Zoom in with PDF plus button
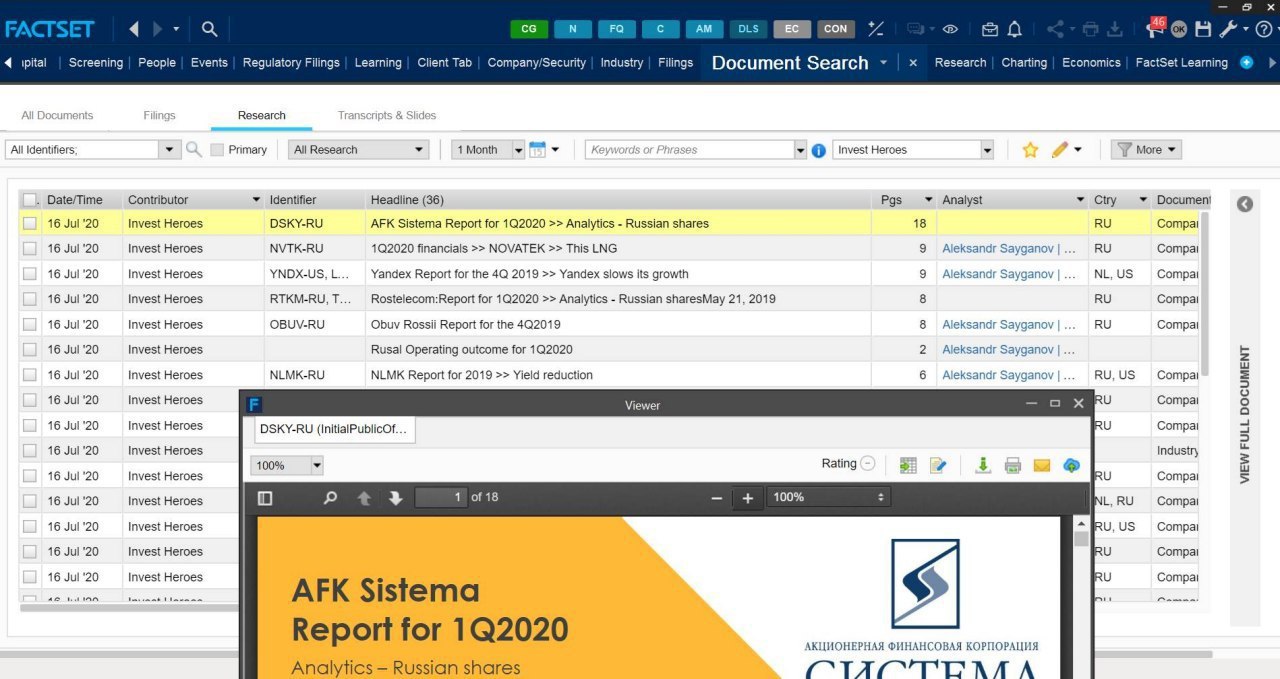Image resolution: width=1280 pixels, height=679 pixels. 747,497
